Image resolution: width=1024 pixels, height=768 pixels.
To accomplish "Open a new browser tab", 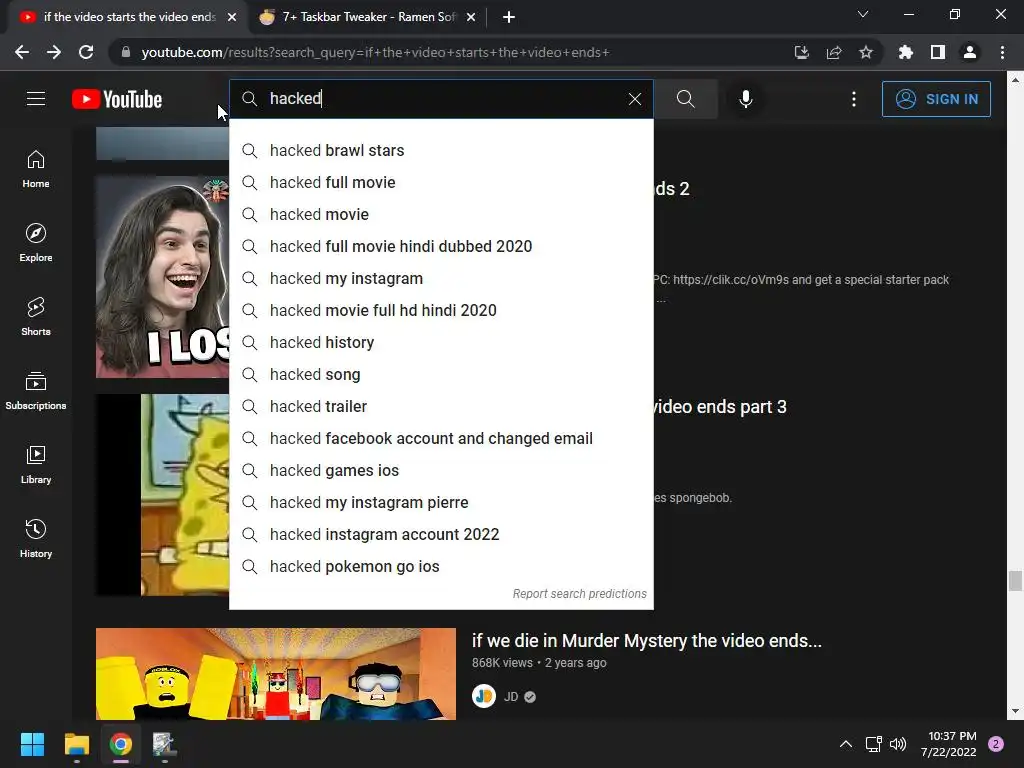I will 509,17.
